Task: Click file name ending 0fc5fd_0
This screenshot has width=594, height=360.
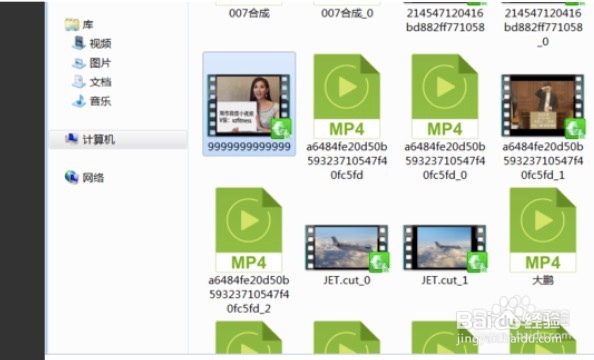Action: 445,161
